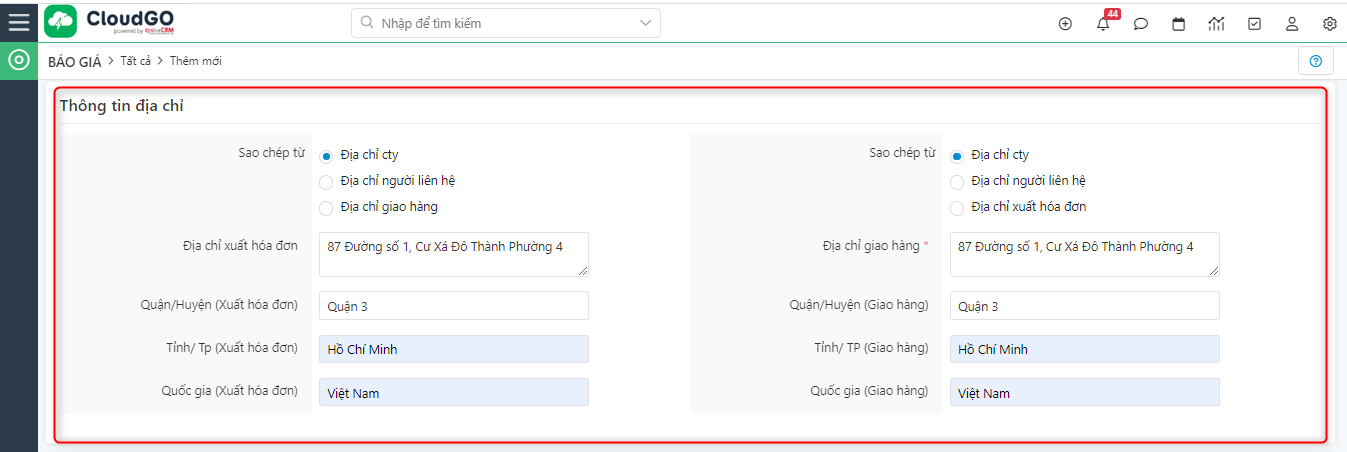Click the quick create plus icon
The image size is (1347, 452).
click(1065, 24)
